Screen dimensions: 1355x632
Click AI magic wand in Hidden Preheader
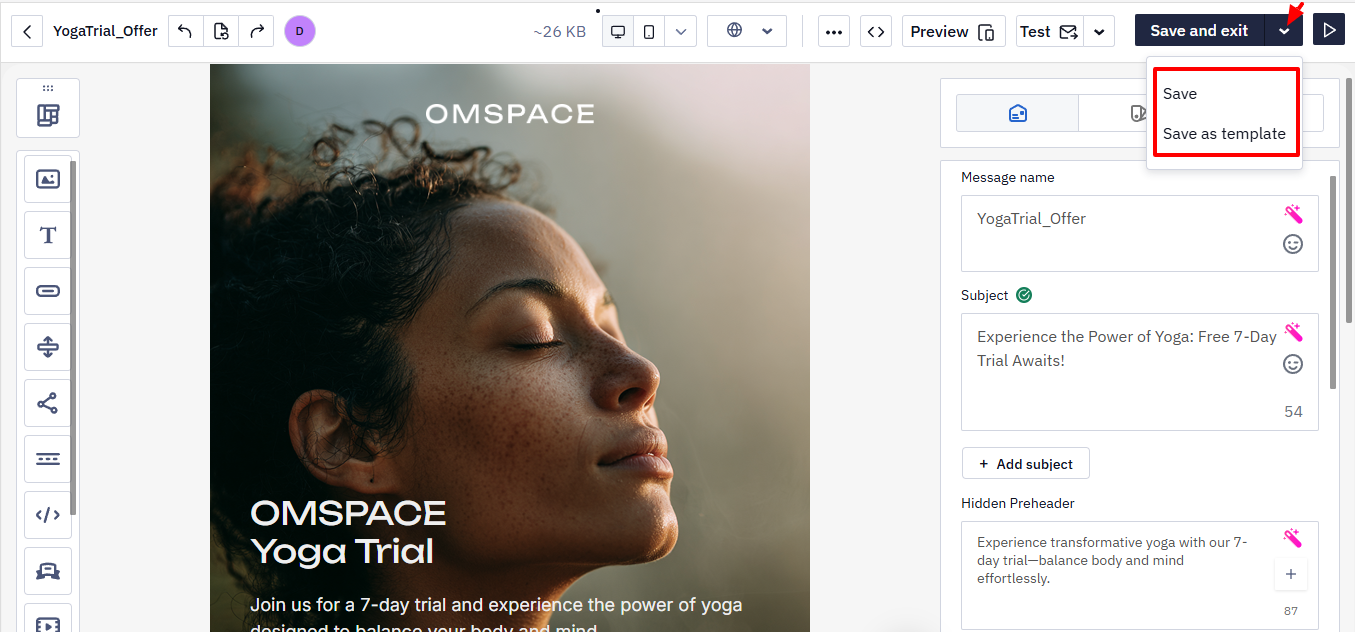click(x=1293, y=539)
